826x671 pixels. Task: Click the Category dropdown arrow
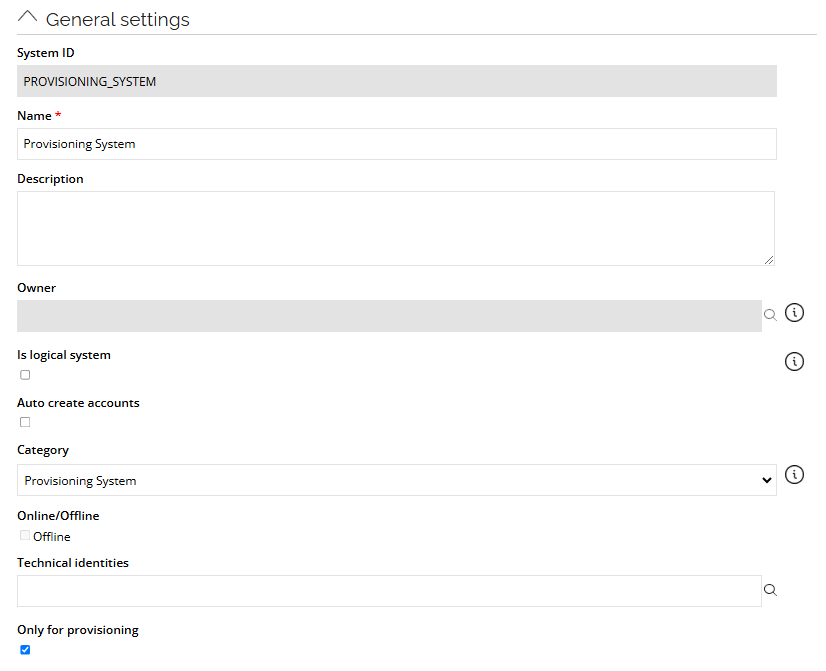(x=766, y=480)
